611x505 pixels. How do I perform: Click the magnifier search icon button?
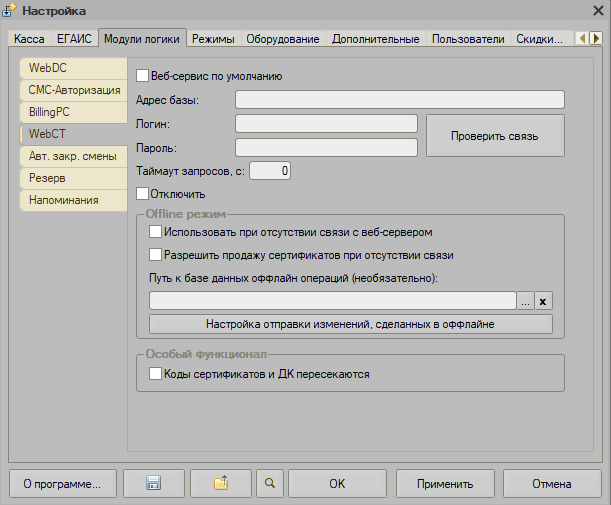pyautogui.click(x=268, y=484)
